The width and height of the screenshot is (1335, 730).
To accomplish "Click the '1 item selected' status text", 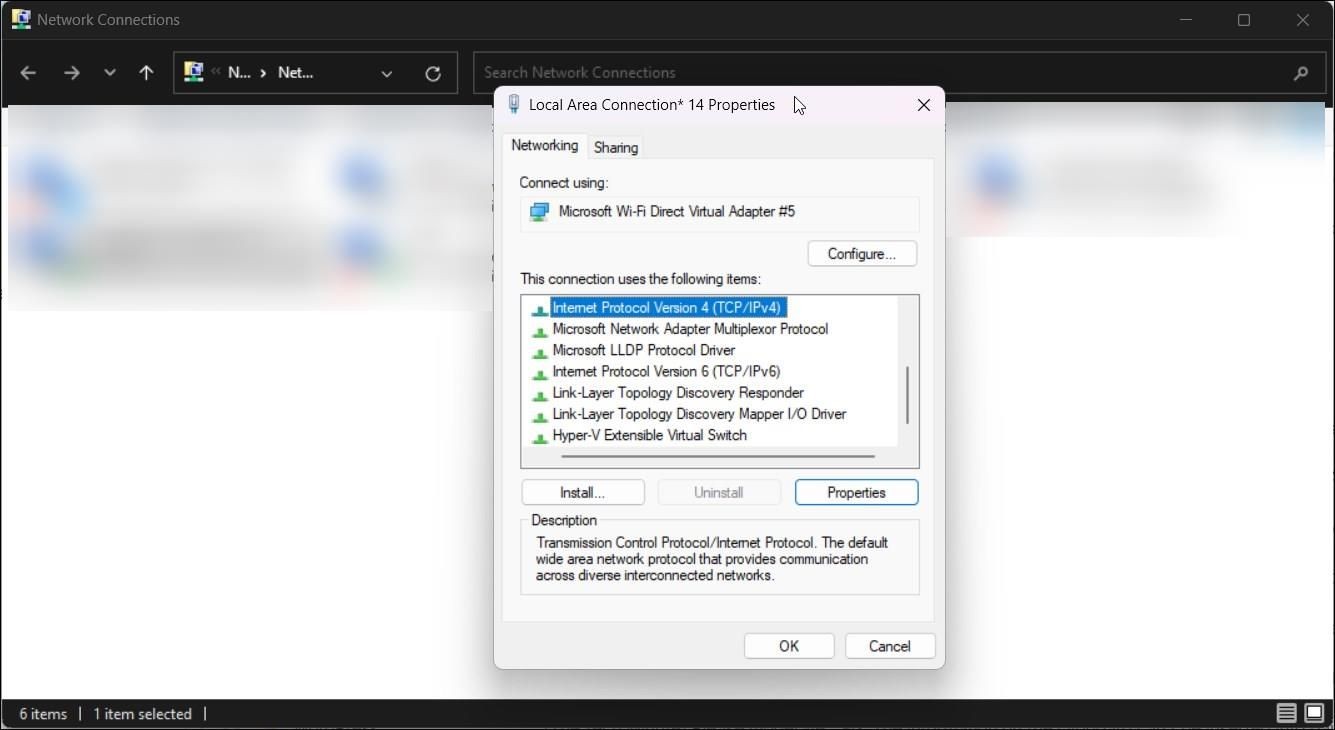I will click(x=142, y=714).
